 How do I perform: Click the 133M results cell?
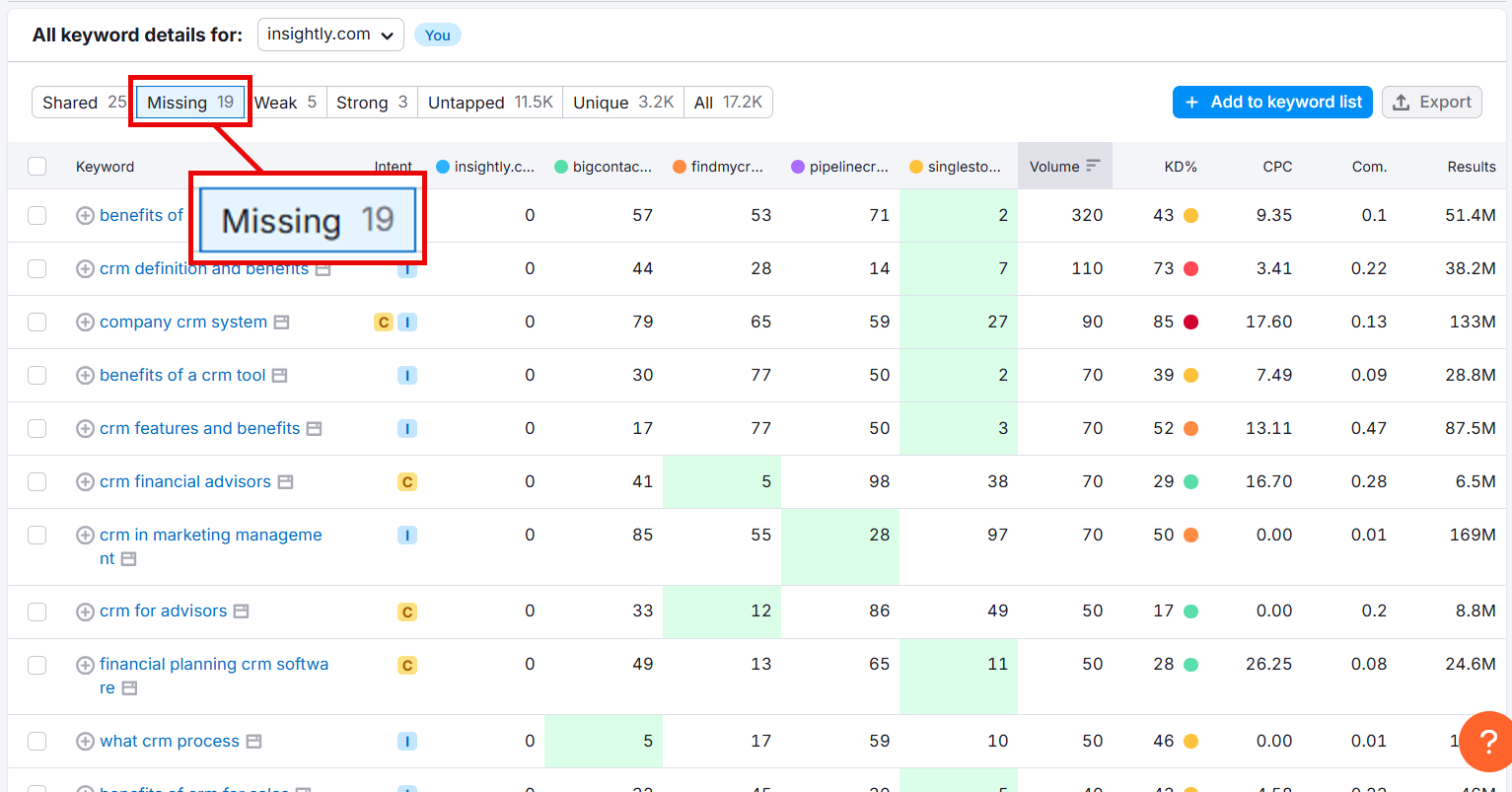(1473, 322)
